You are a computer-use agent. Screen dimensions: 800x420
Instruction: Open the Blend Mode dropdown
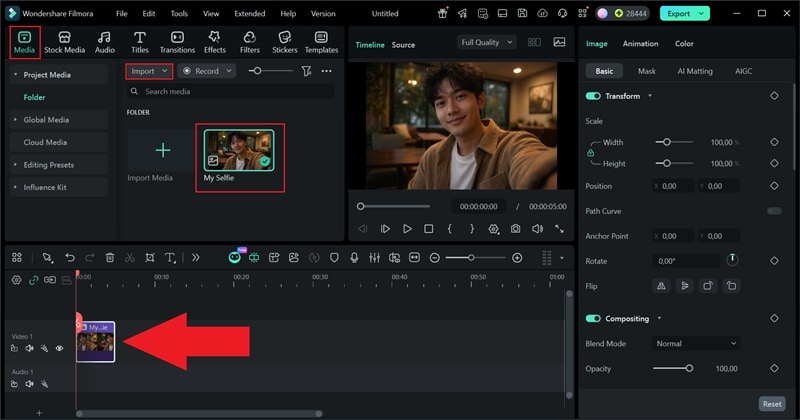click(x=696, y=343)
